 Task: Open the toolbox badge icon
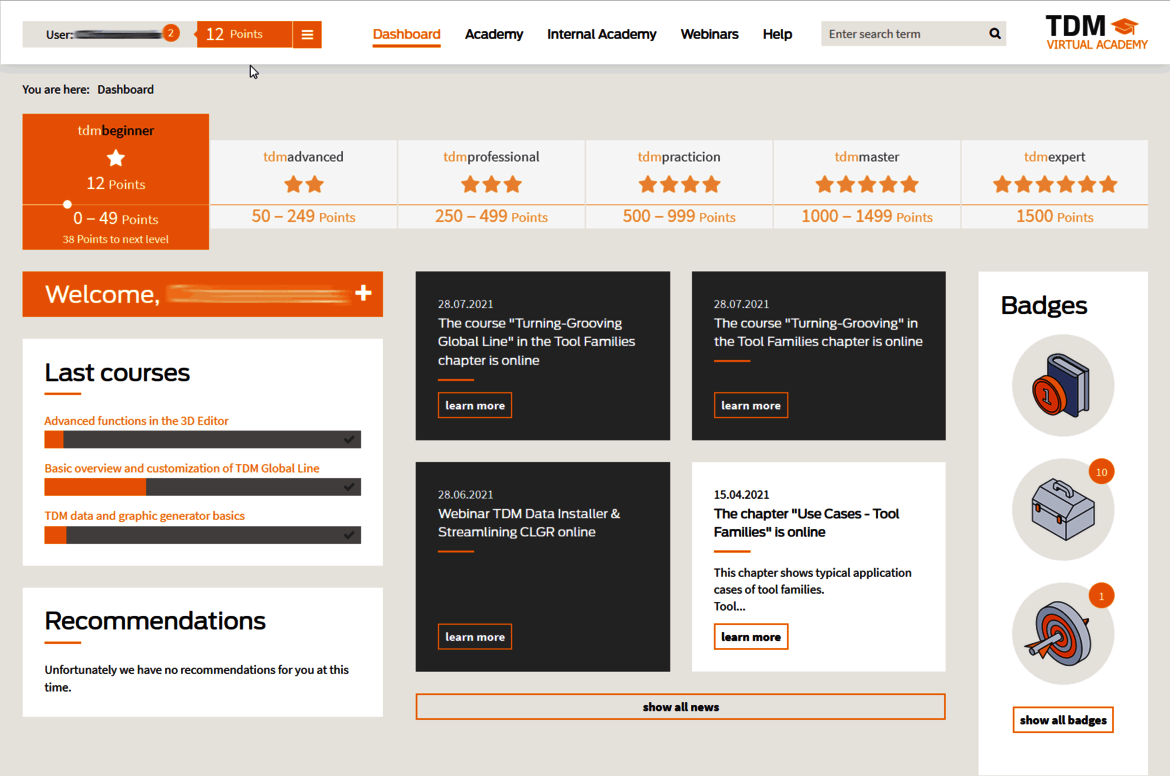pyautogui.click(x=1063, y=509)
